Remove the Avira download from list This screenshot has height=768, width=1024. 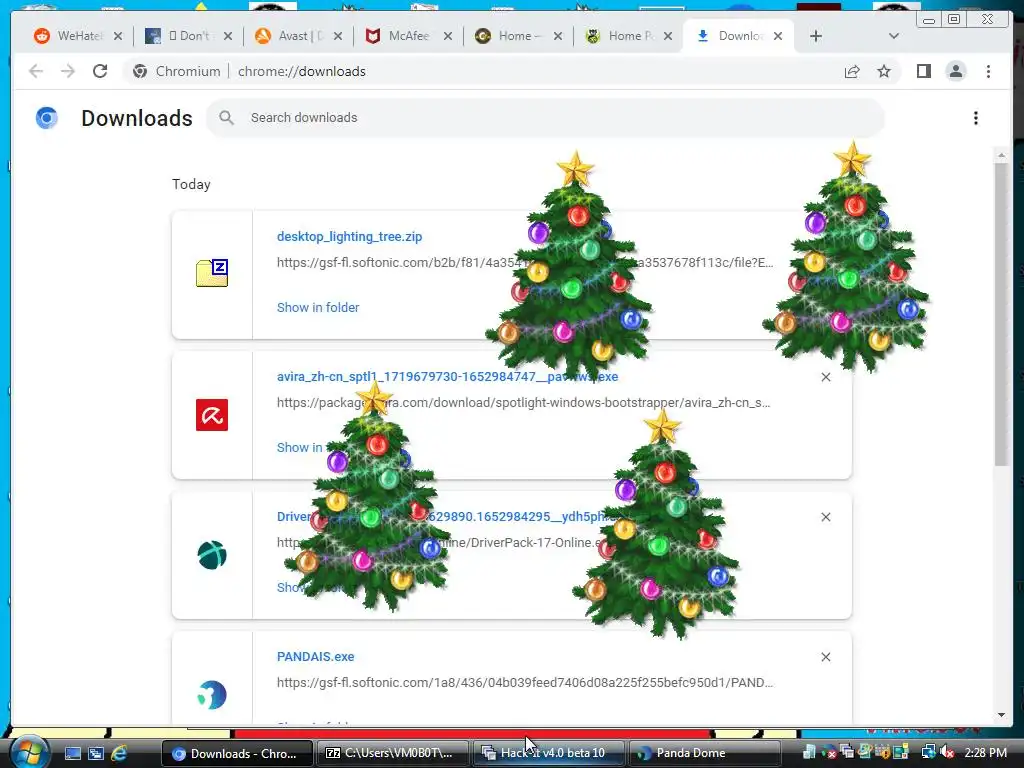click(826, 377)
